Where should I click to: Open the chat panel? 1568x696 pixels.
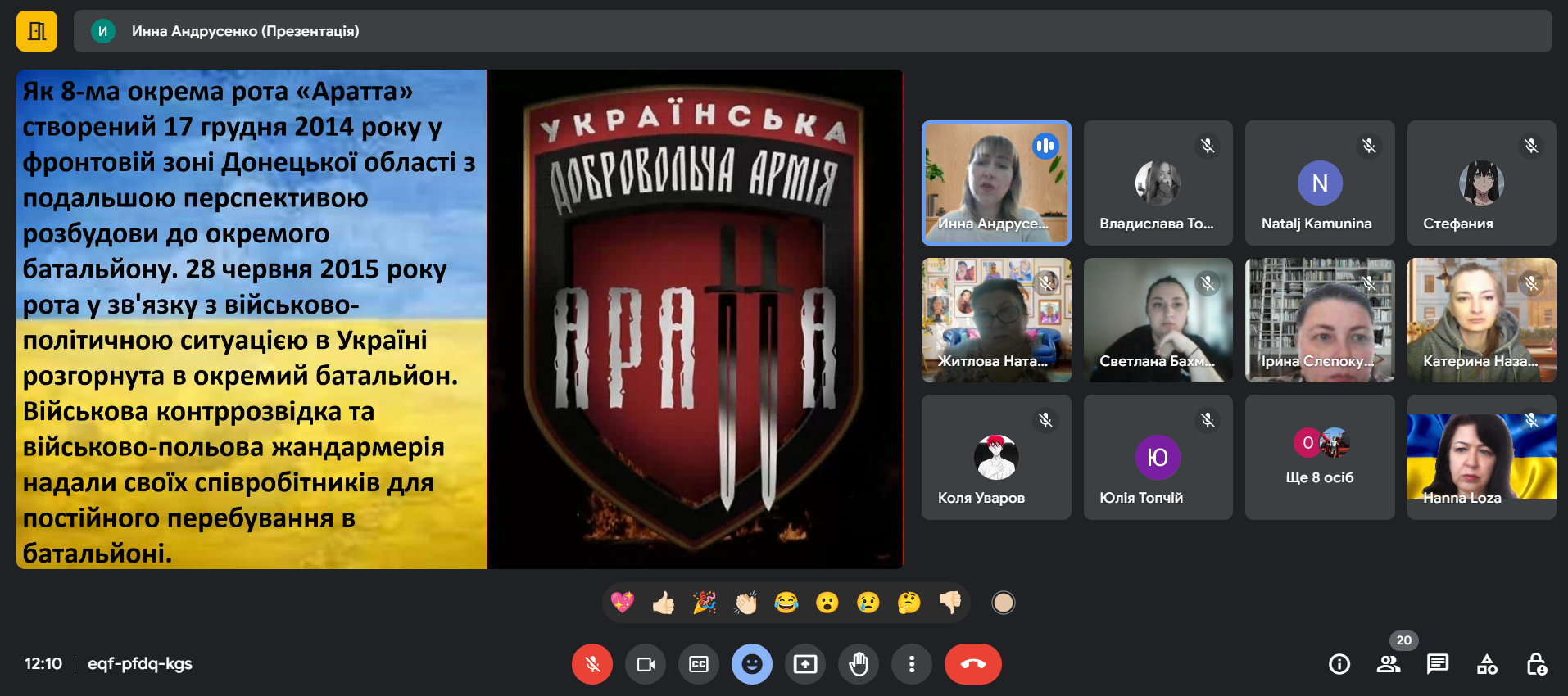click(1437, 664)
